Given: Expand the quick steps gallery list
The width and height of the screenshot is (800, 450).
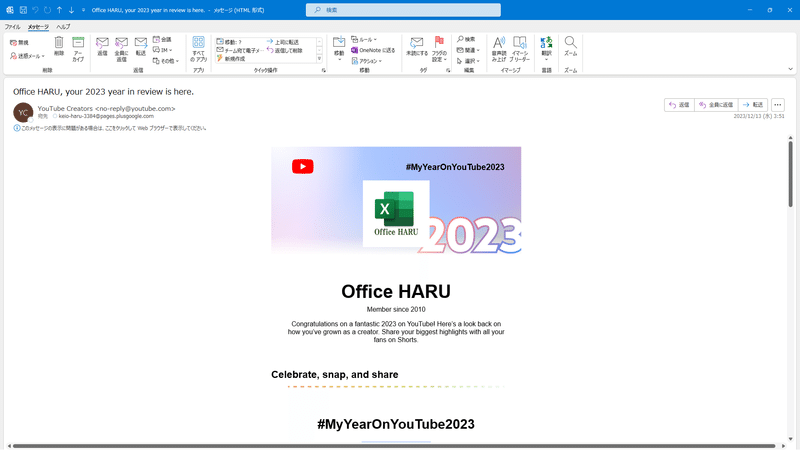Looking at the screenshot, I should point(319,59).
